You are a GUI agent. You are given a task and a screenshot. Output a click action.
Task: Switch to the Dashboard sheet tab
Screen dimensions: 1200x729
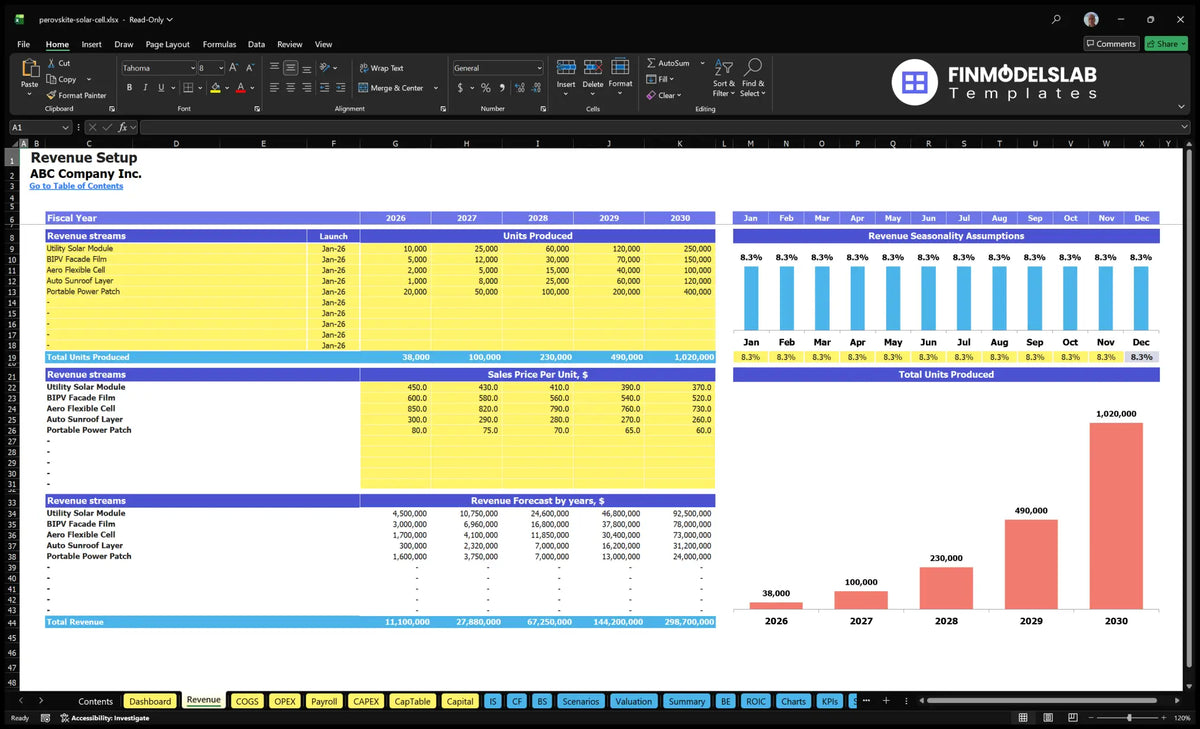click(x=151, y=701)
